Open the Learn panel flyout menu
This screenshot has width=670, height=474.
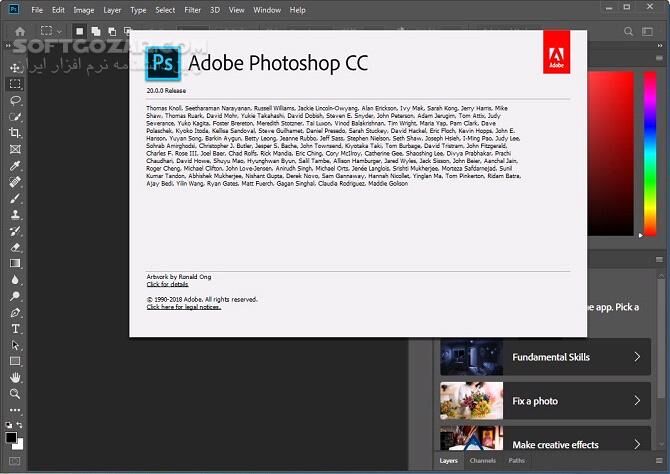(659, 259)
